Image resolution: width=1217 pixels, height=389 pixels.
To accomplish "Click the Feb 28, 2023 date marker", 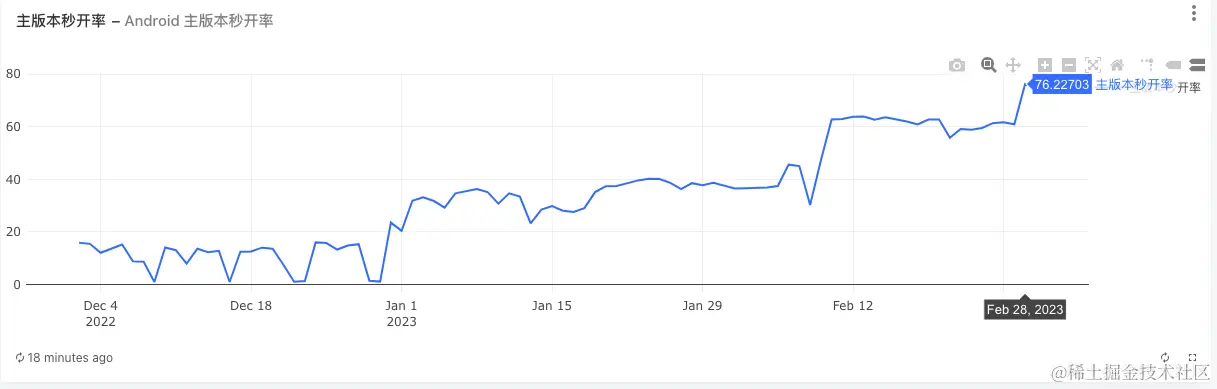I will click(x=1025, y=310).
